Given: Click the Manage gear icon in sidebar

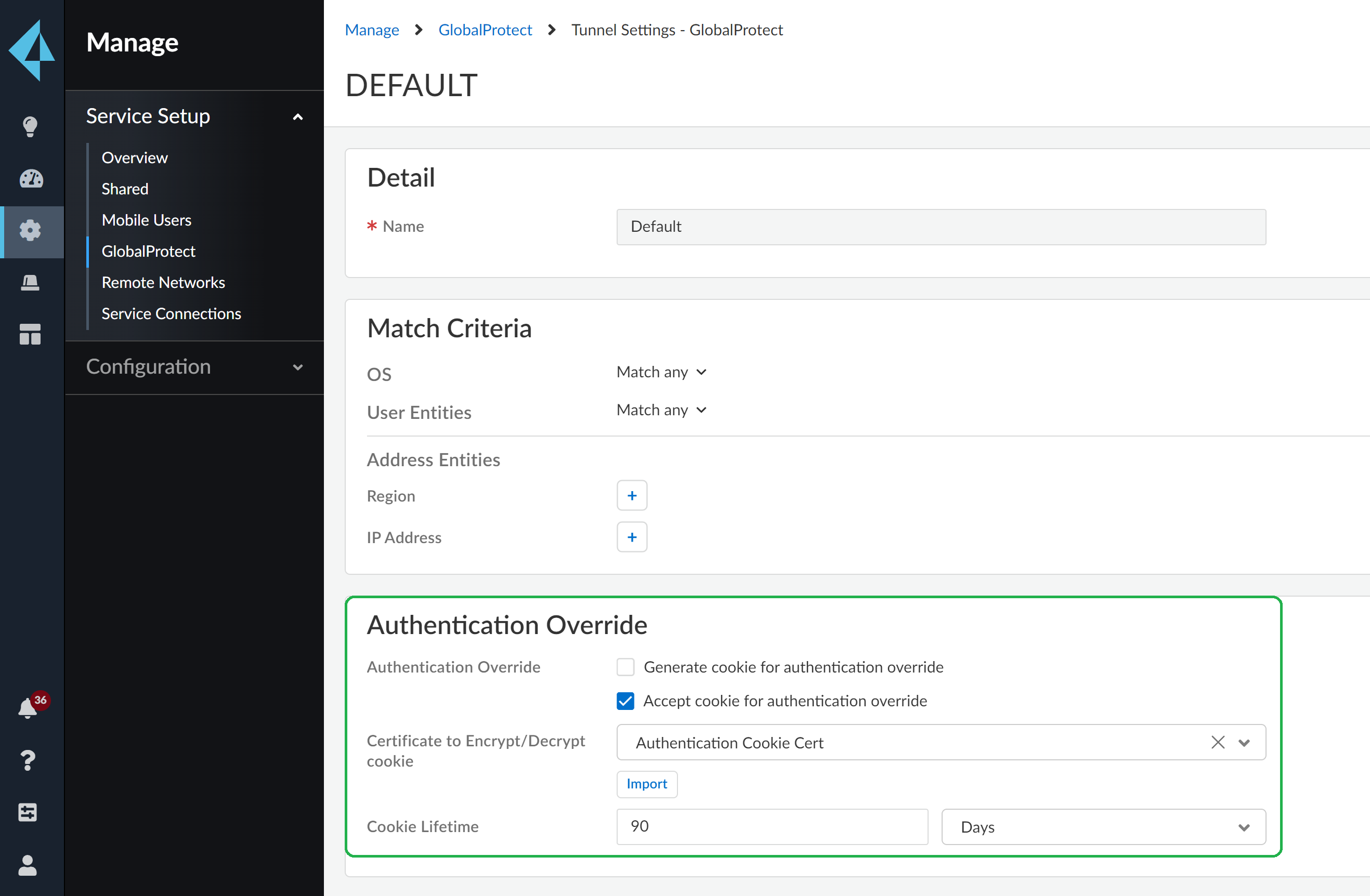Looking at the screenshot, I should pyautogui.click(x=30, y=231).
